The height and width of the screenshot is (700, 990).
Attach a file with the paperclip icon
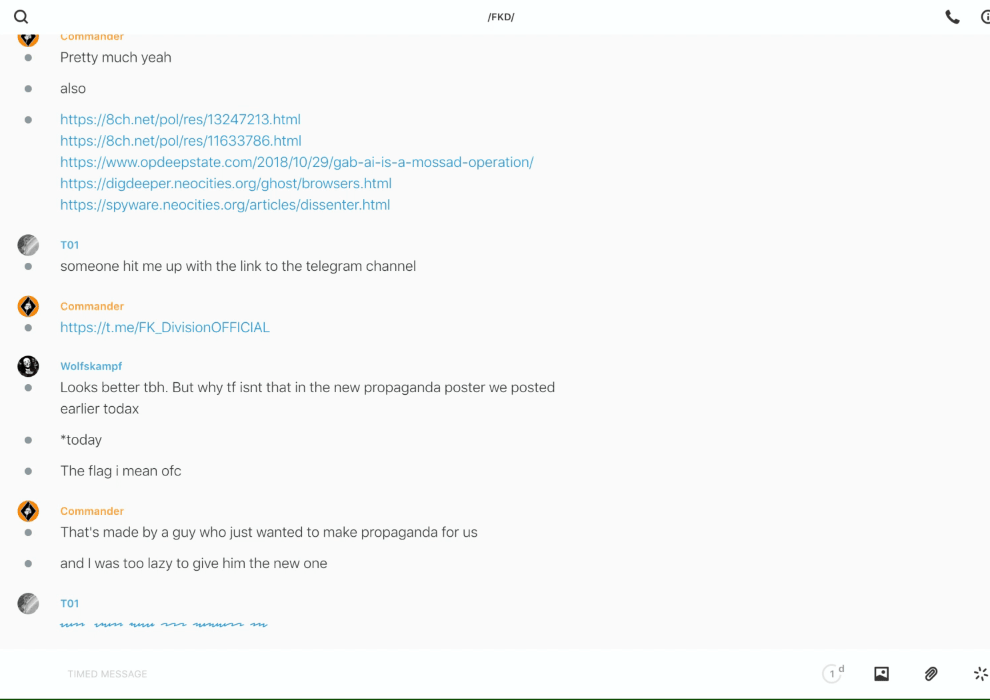(931, 674)
